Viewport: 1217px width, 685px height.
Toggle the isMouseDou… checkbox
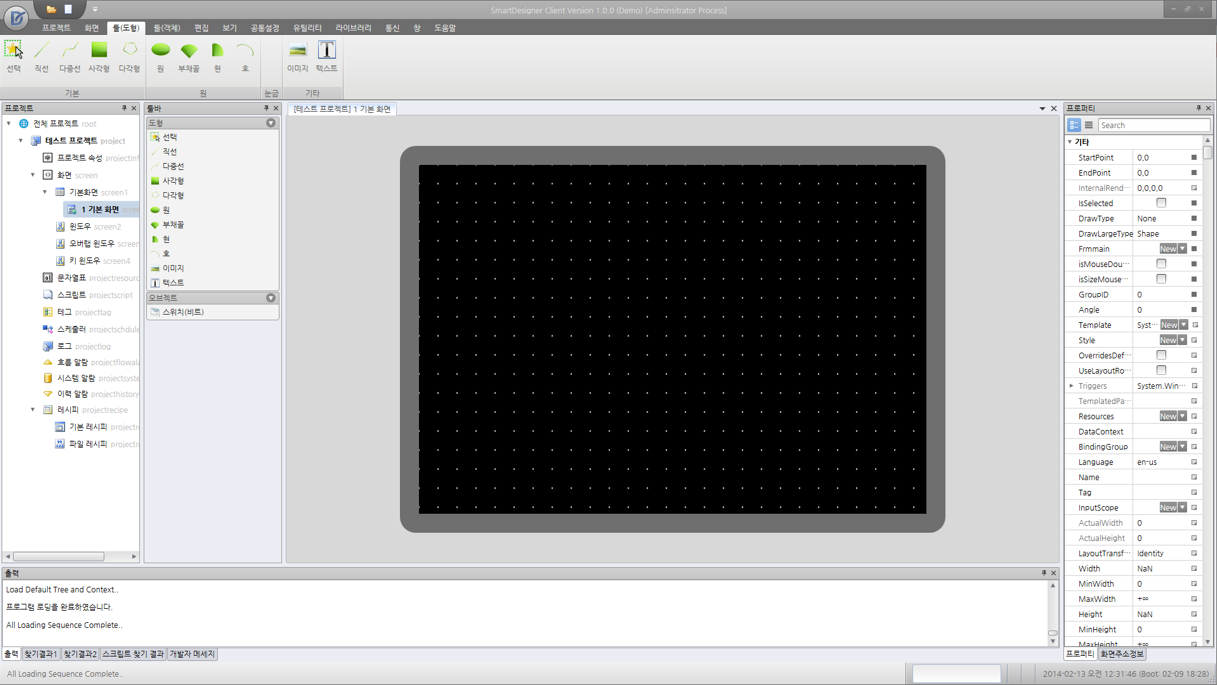pyautogui.click(x=1161, y=264)
